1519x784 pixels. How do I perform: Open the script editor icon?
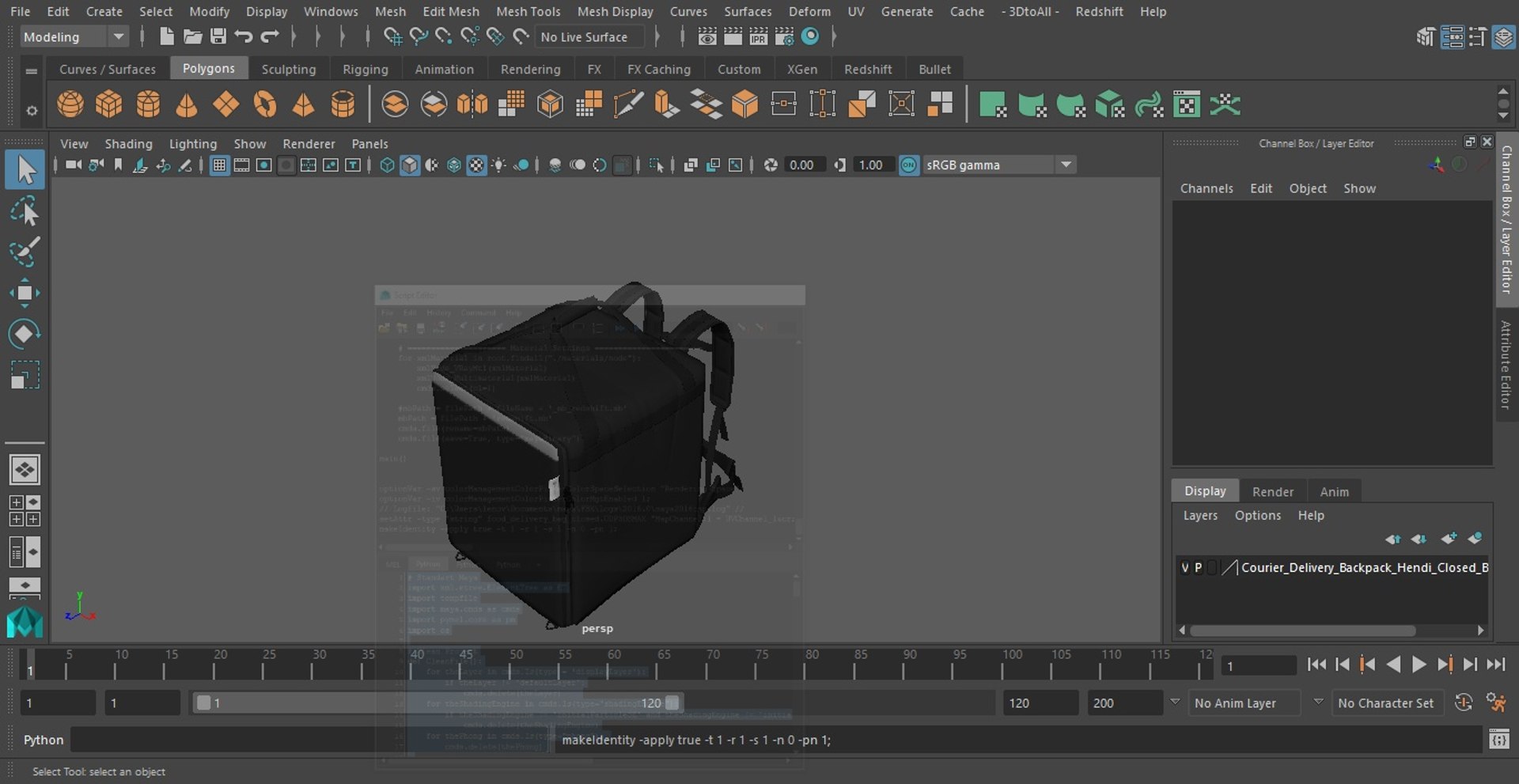pyautogui.click(x=1498, y=740)
